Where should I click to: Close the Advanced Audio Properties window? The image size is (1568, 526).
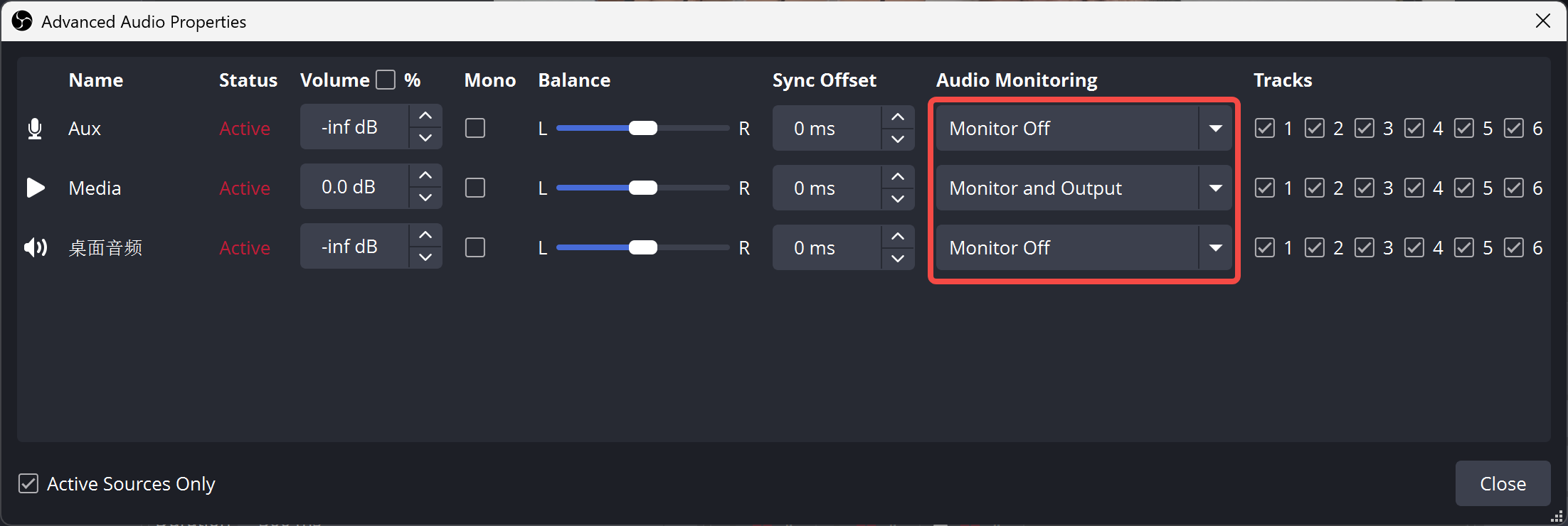[1543, 21]
